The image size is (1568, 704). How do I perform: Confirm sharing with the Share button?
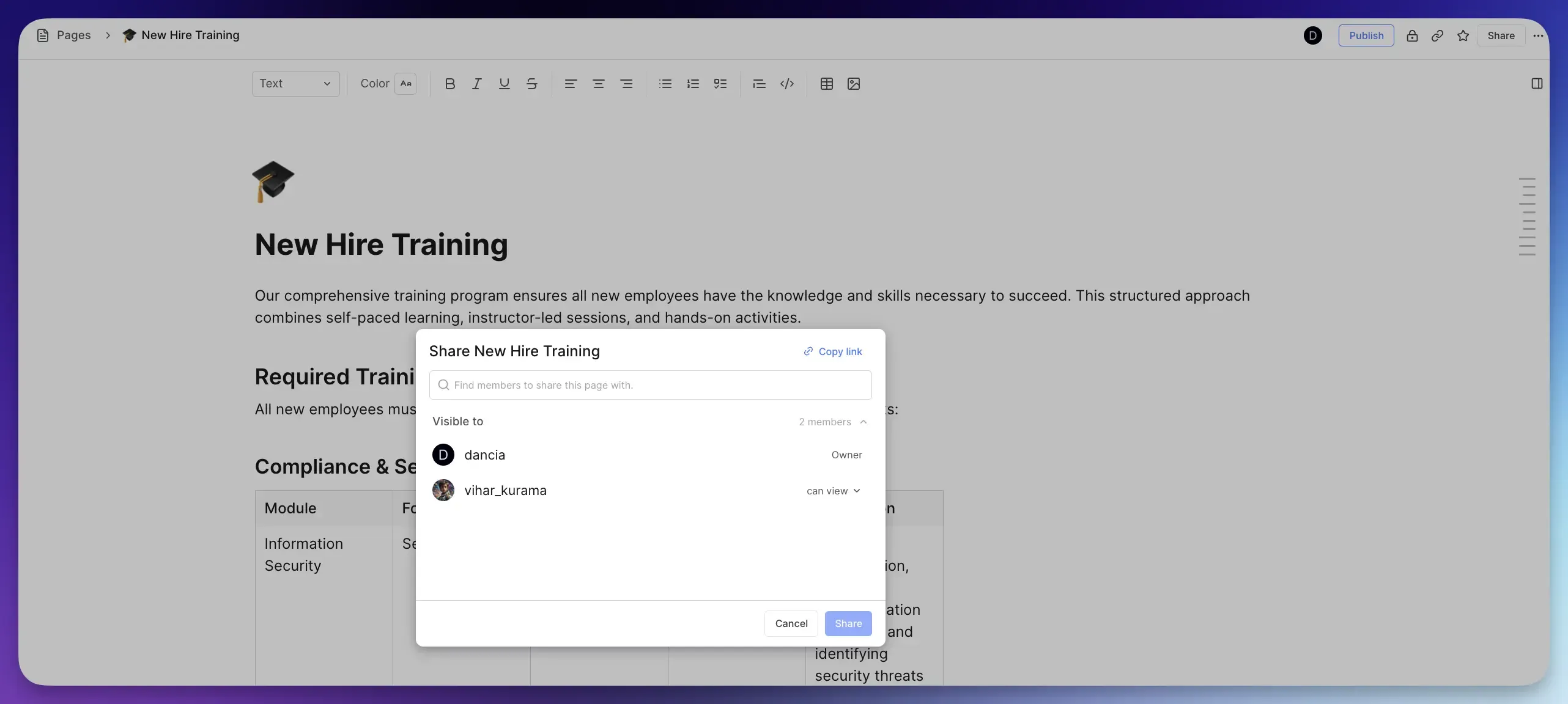click(848, 623)
